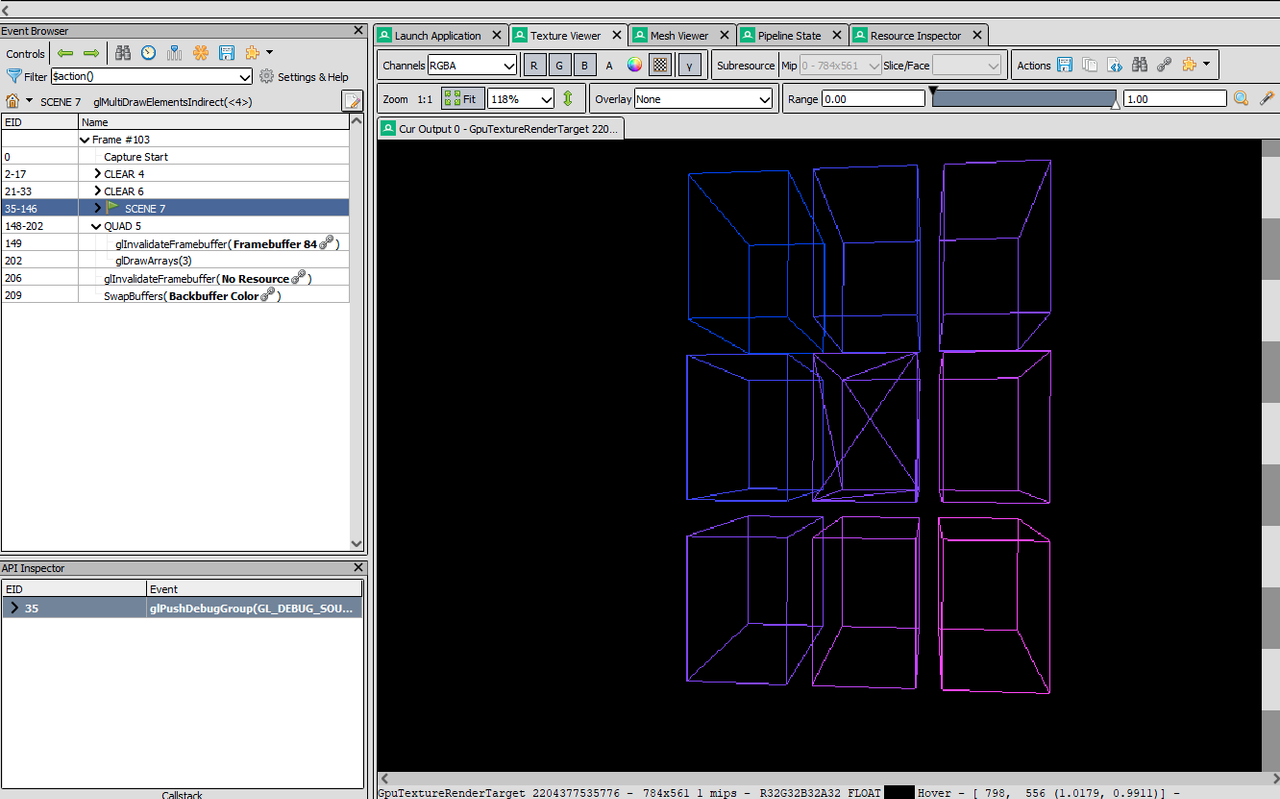The image size is (1280, 799).
Task: Click the range picker wand icon
Action: tap(1266, 98)
